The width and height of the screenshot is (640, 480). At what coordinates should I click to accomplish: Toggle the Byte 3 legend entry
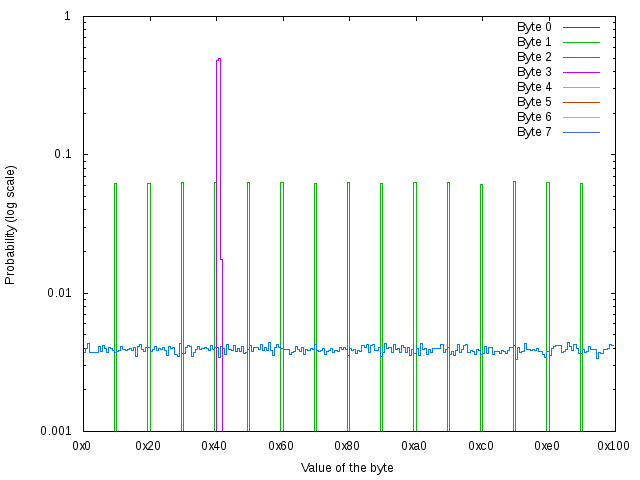point(534,72)
